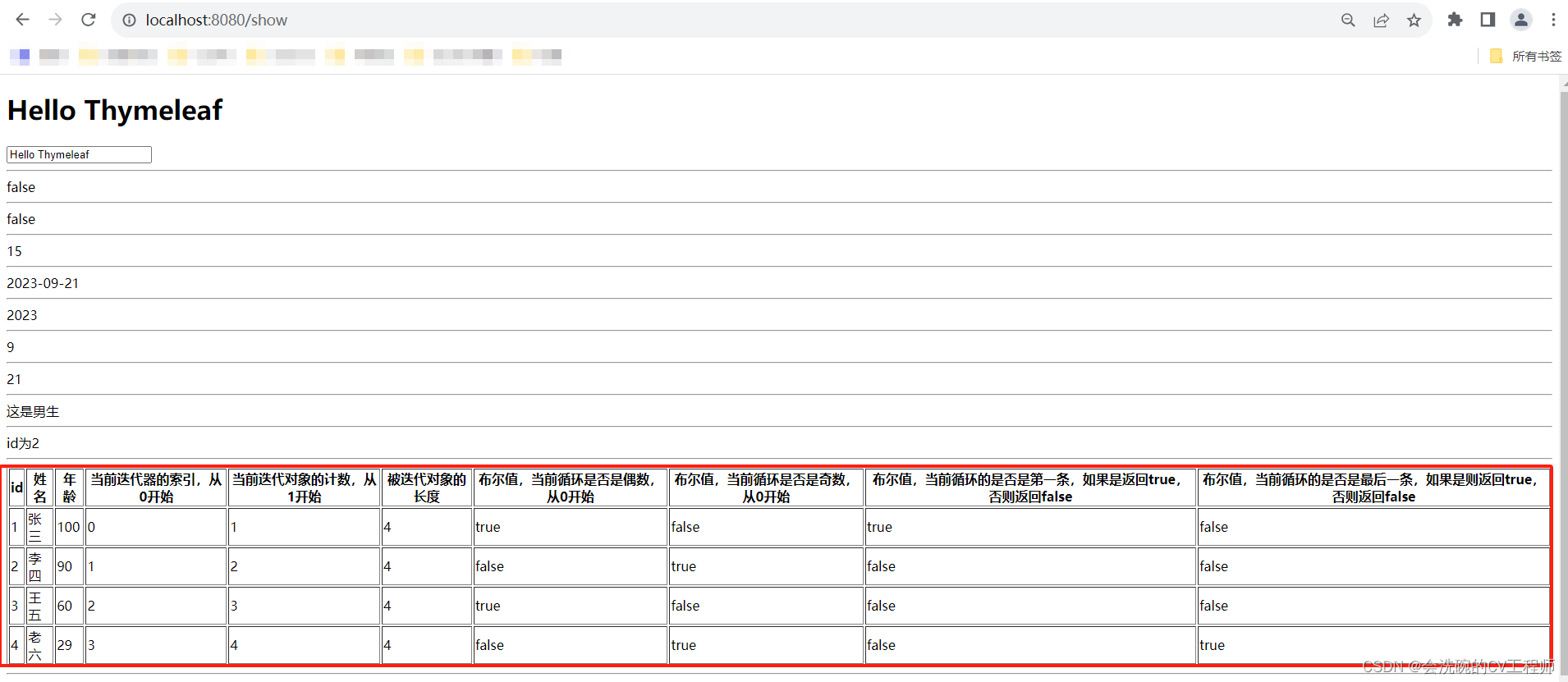Image resolution: width=1568 pixels, height=682 pixels.
Task: Click the 当前迭代对象的计数 column header
Action: (x=304, y=487)
